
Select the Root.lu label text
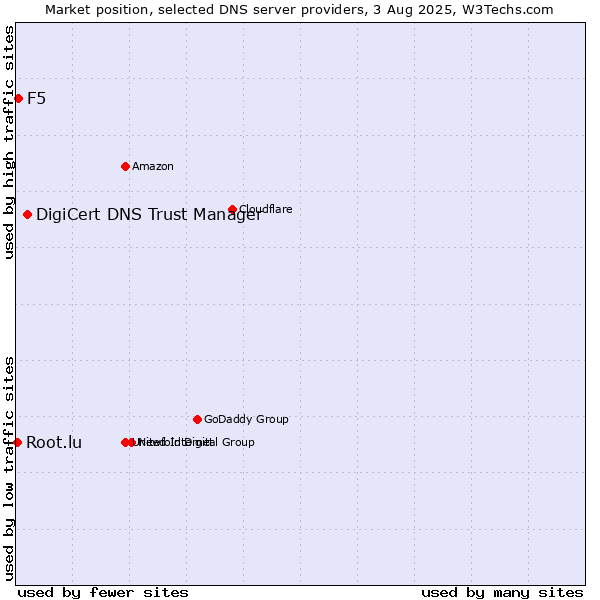coord(54,443)
